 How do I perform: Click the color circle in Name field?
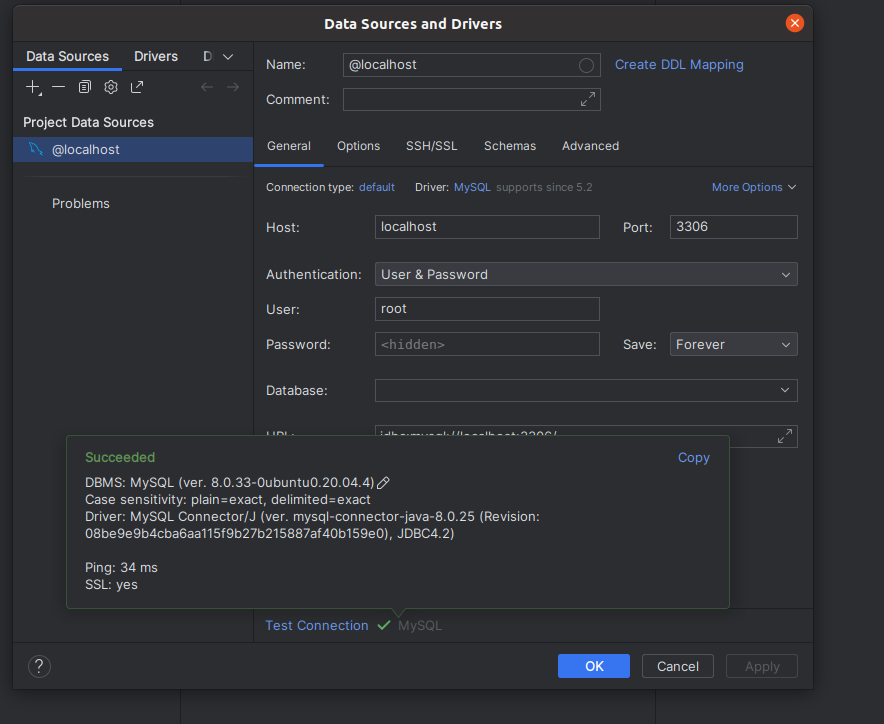pyautogui.click(x=586, y=65)
